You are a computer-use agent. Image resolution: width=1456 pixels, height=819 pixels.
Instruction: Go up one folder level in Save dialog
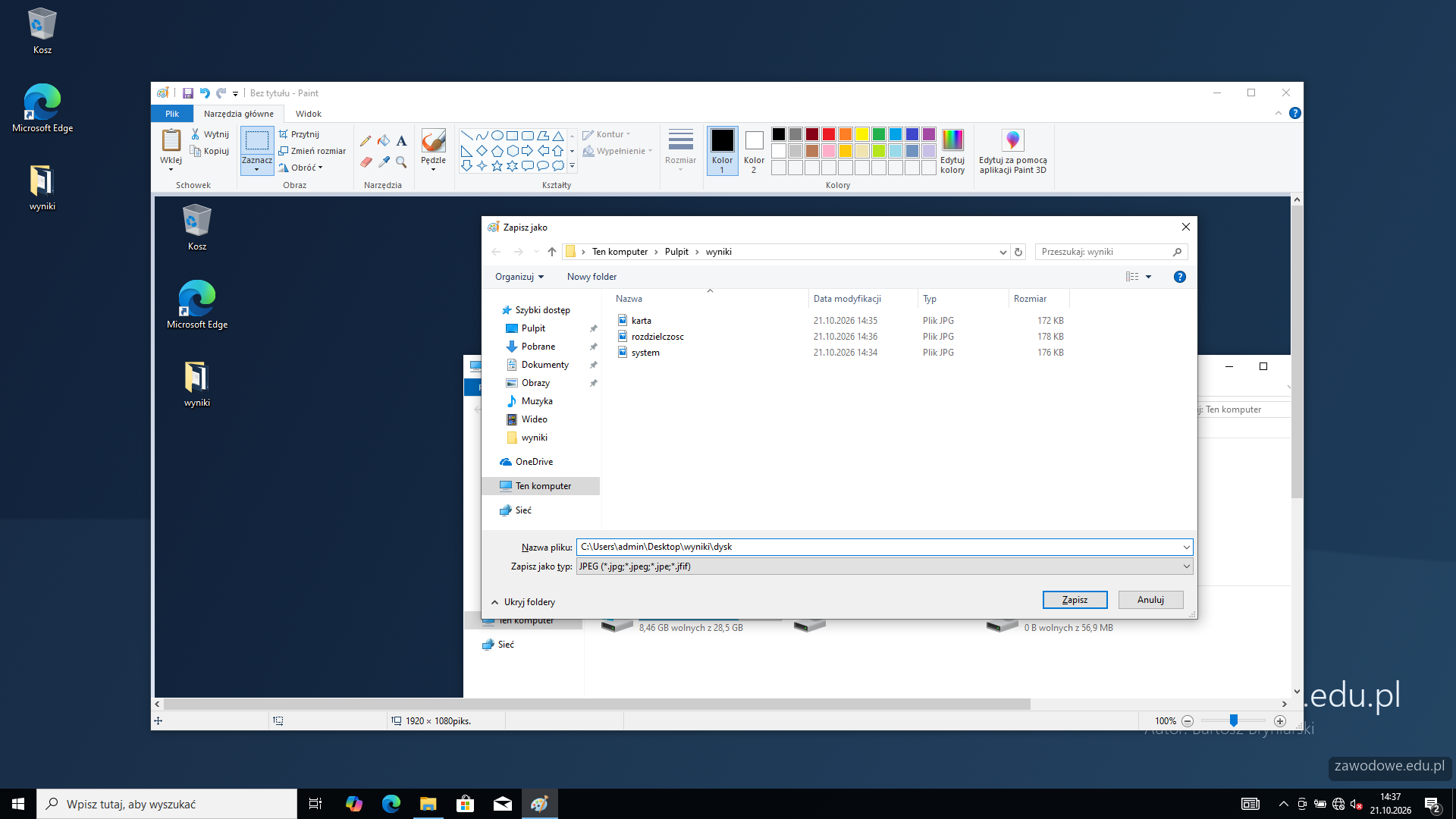552,252
